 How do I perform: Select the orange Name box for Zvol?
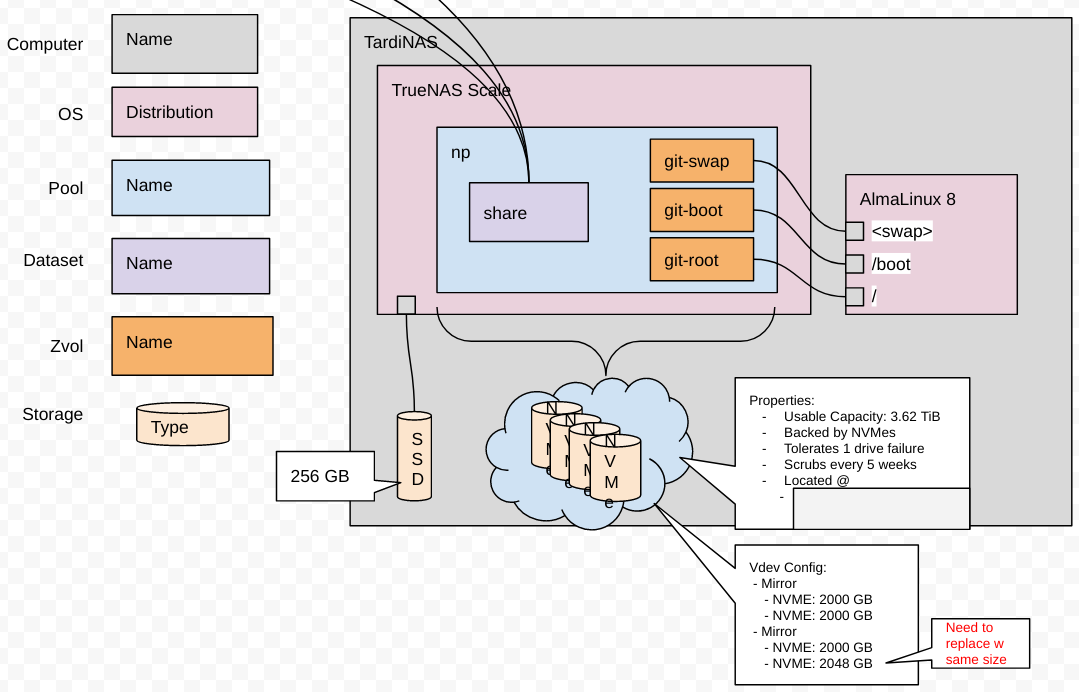point(192,346)
